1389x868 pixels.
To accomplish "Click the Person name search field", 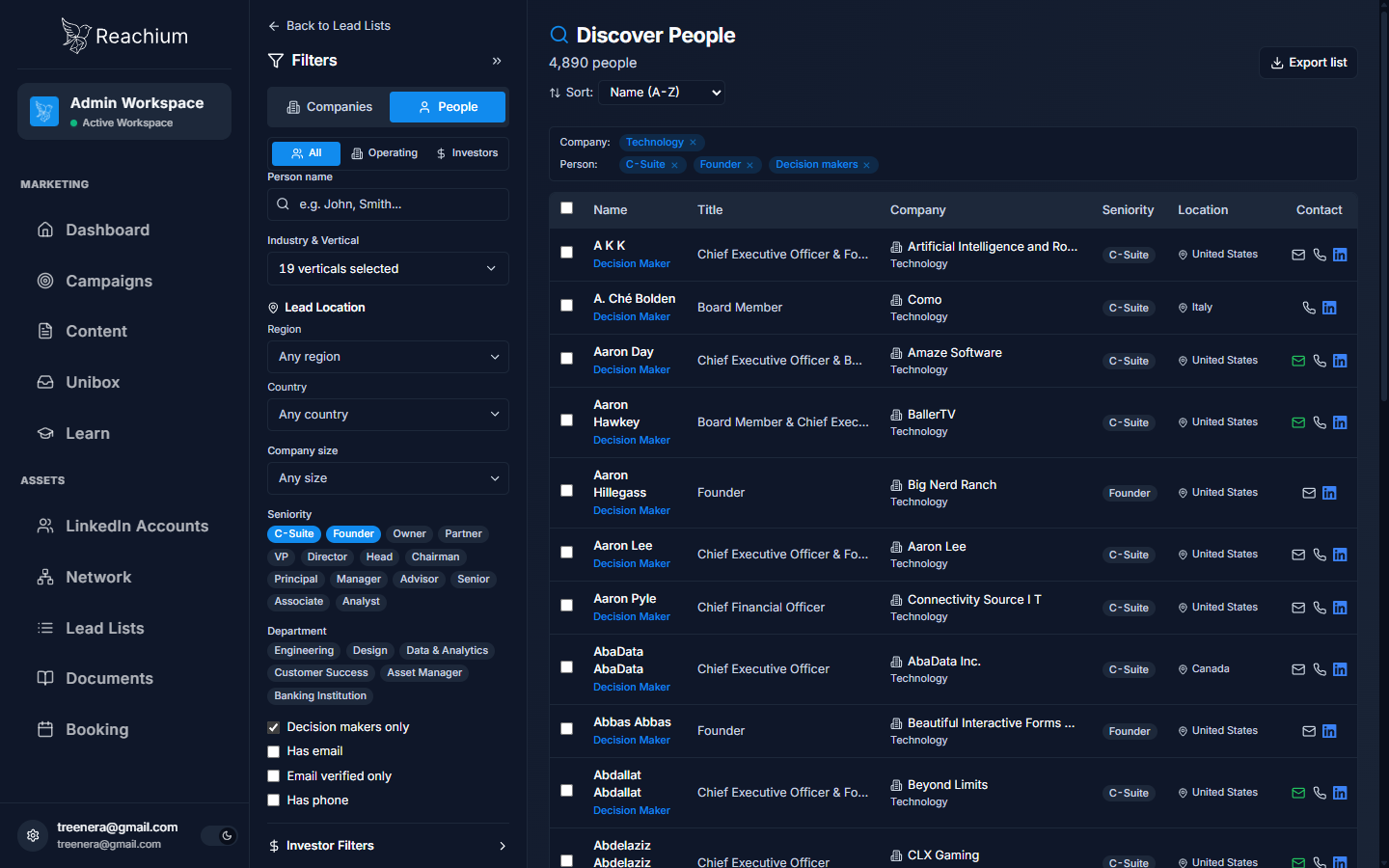I will 388,204.
